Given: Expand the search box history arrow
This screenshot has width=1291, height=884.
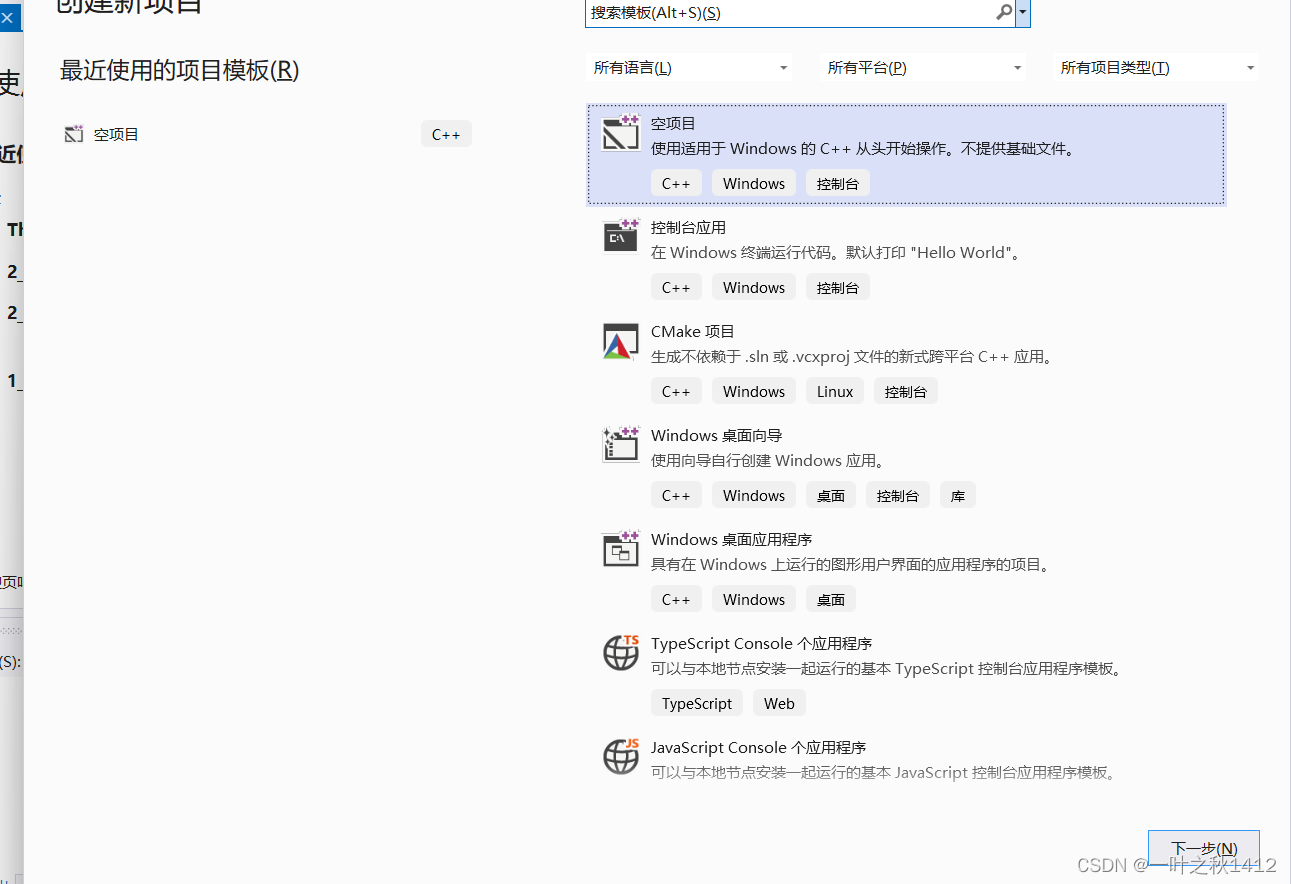Looking at the screenshot, I should tap(1022, 13).
